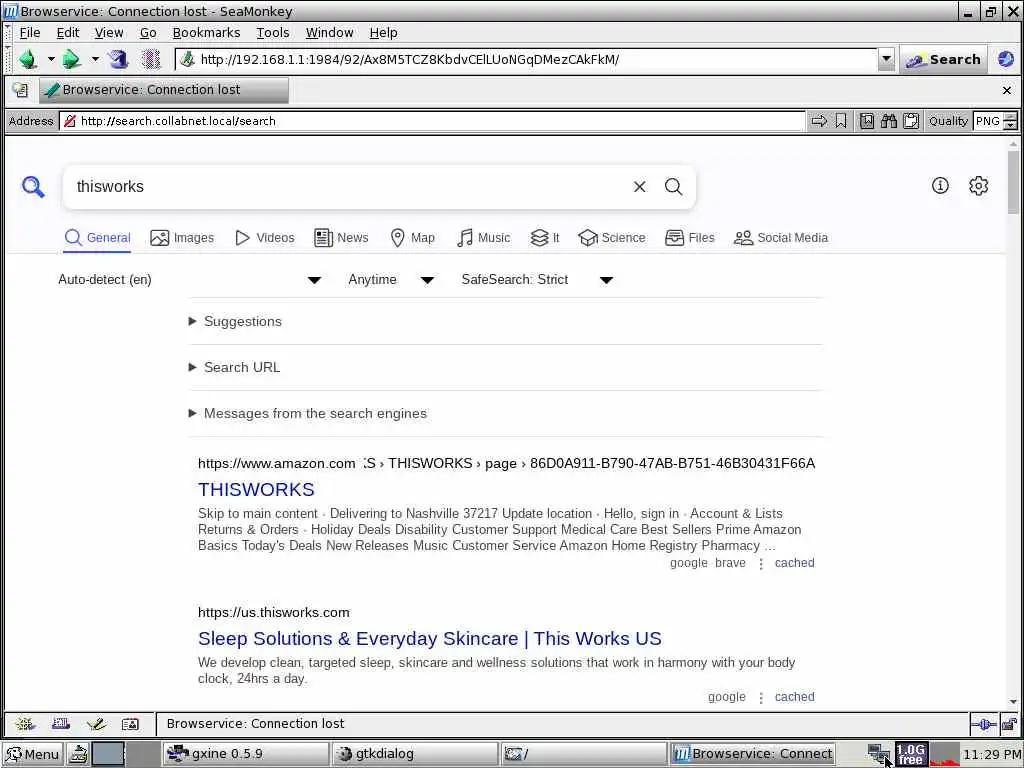Decrease Quality with the stepper down arrow
Image resolution: width=1024 pixels, height=768 pixels.
(x=1010, y=125)
